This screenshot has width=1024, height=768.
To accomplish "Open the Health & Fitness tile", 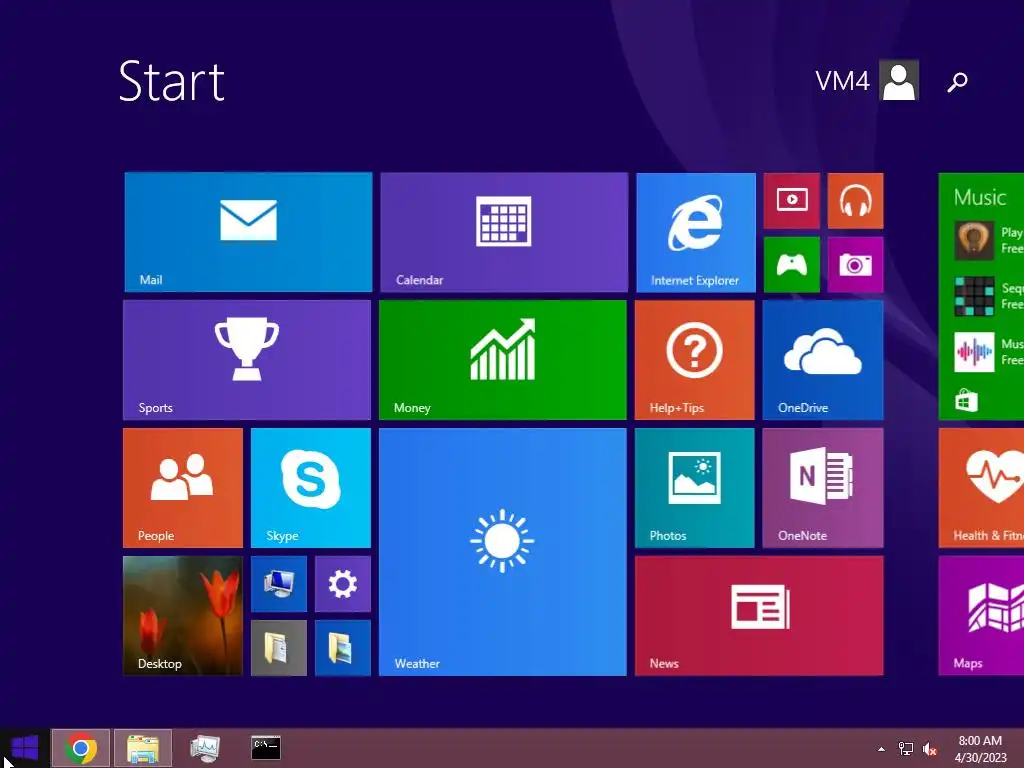I will point(982,488).
